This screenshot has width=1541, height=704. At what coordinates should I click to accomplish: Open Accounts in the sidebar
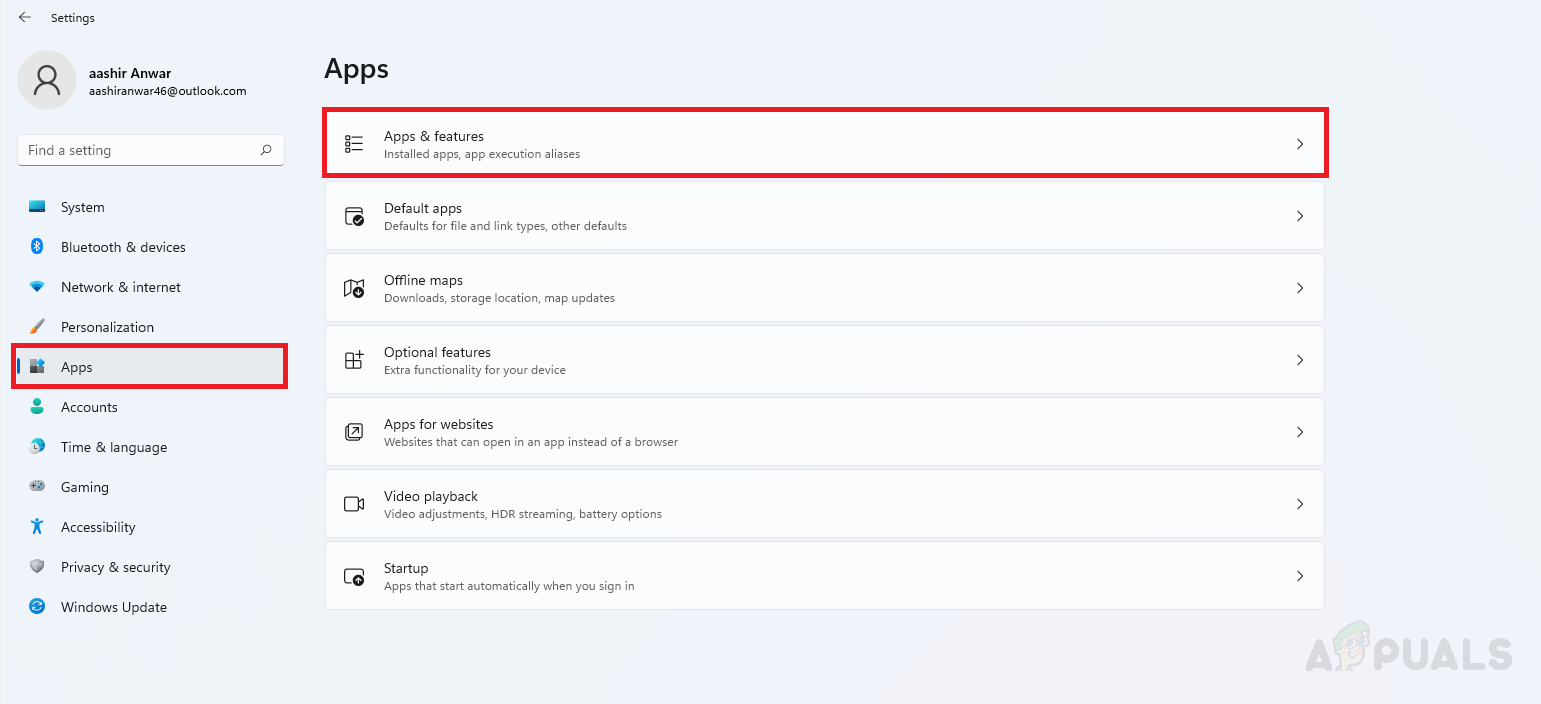[89, 407]
